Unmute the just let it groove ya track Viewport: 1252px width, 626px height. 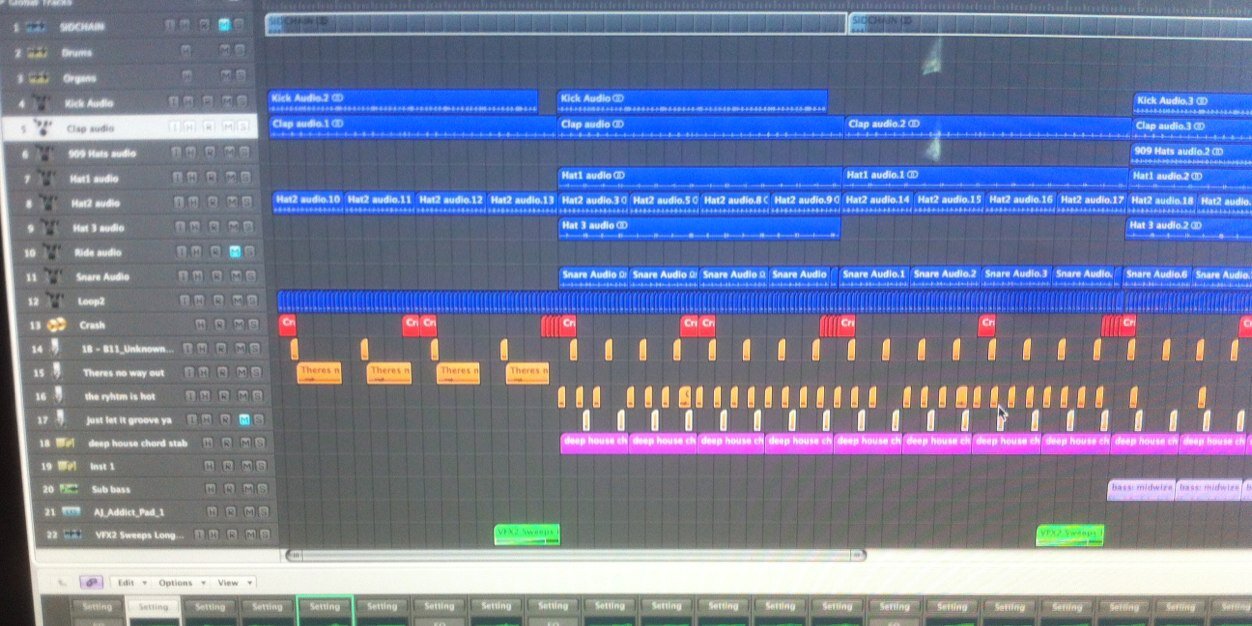tap(243, 420)
